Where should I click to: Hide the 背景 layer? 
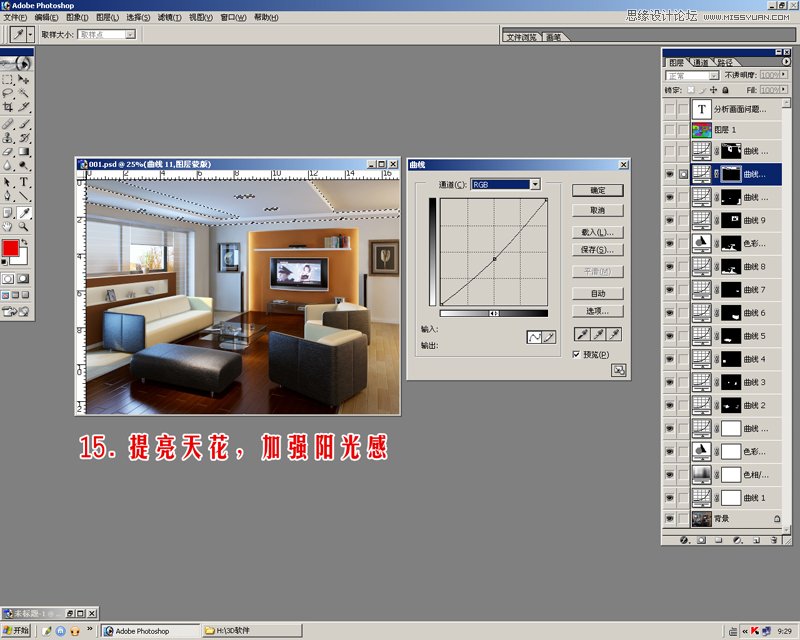pos(669,519)
